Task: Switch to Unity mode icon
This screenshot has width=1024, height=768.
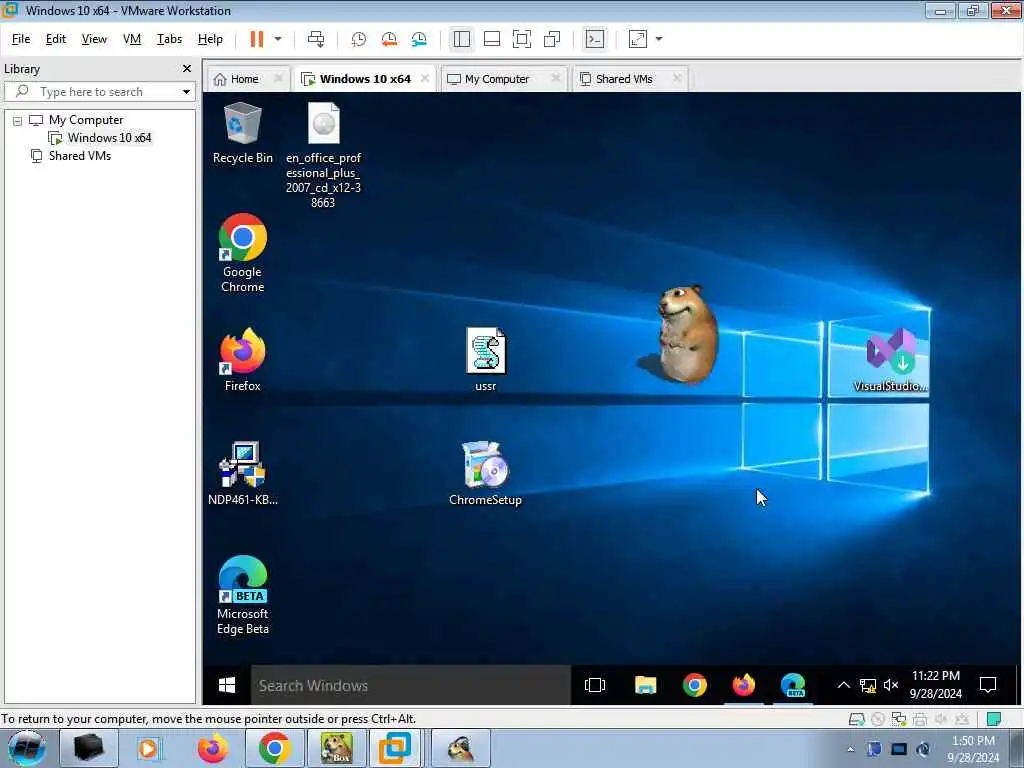Action: click(552, 39)
